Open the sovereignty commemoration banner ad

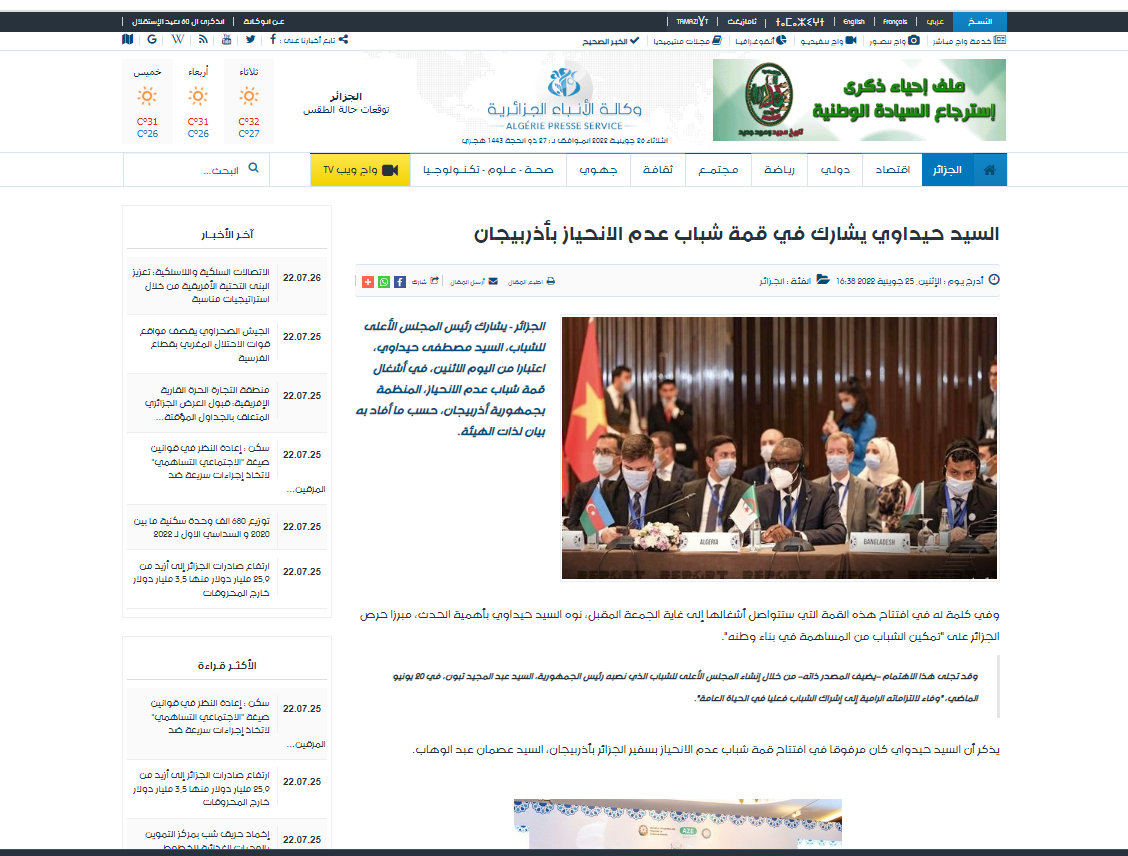click(859, 100)
